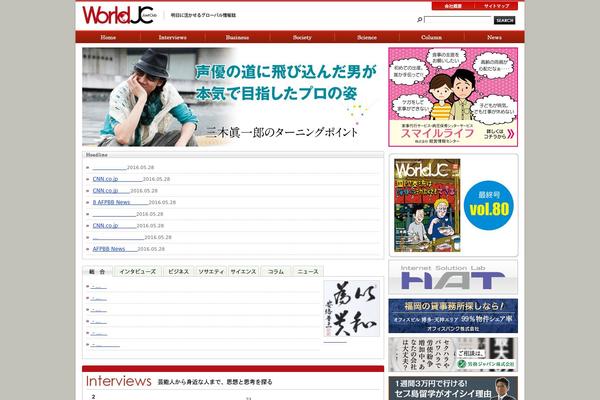Click the blue vol.80 circle badge

(489, 206)
